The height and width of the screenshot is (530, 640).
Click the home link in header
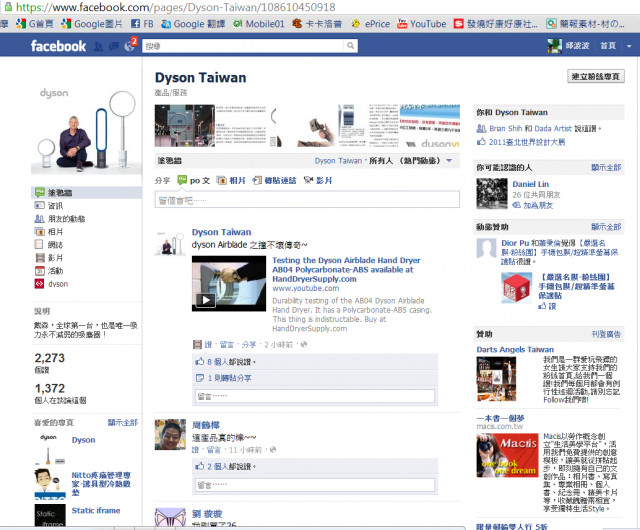click(x=608, y=46)
